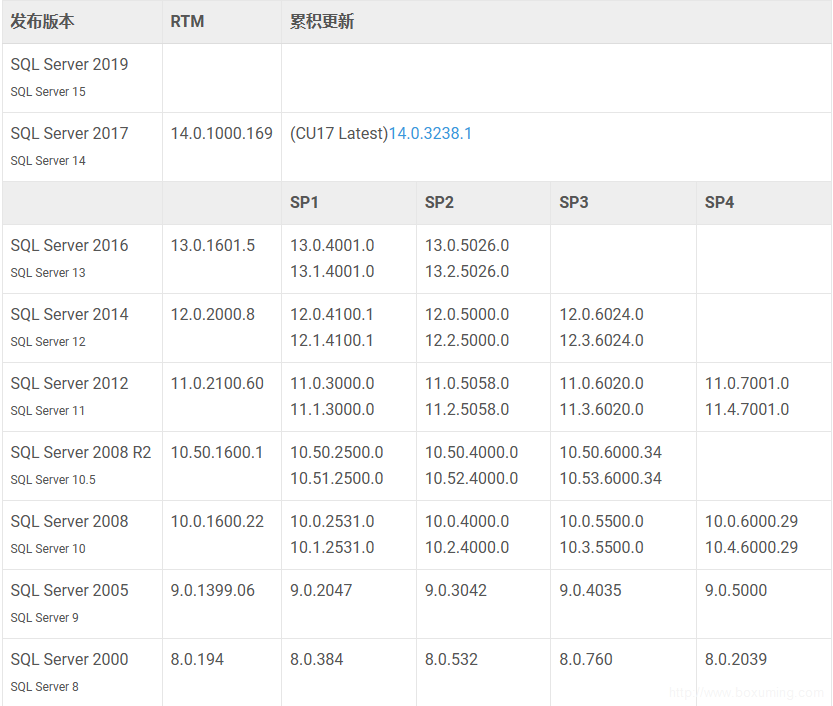The height and width of the screenshot is (706, 833).
Task: Click SP3 version 11.0.6020.0
Action: pyautogui.click(x=601, y=384)
